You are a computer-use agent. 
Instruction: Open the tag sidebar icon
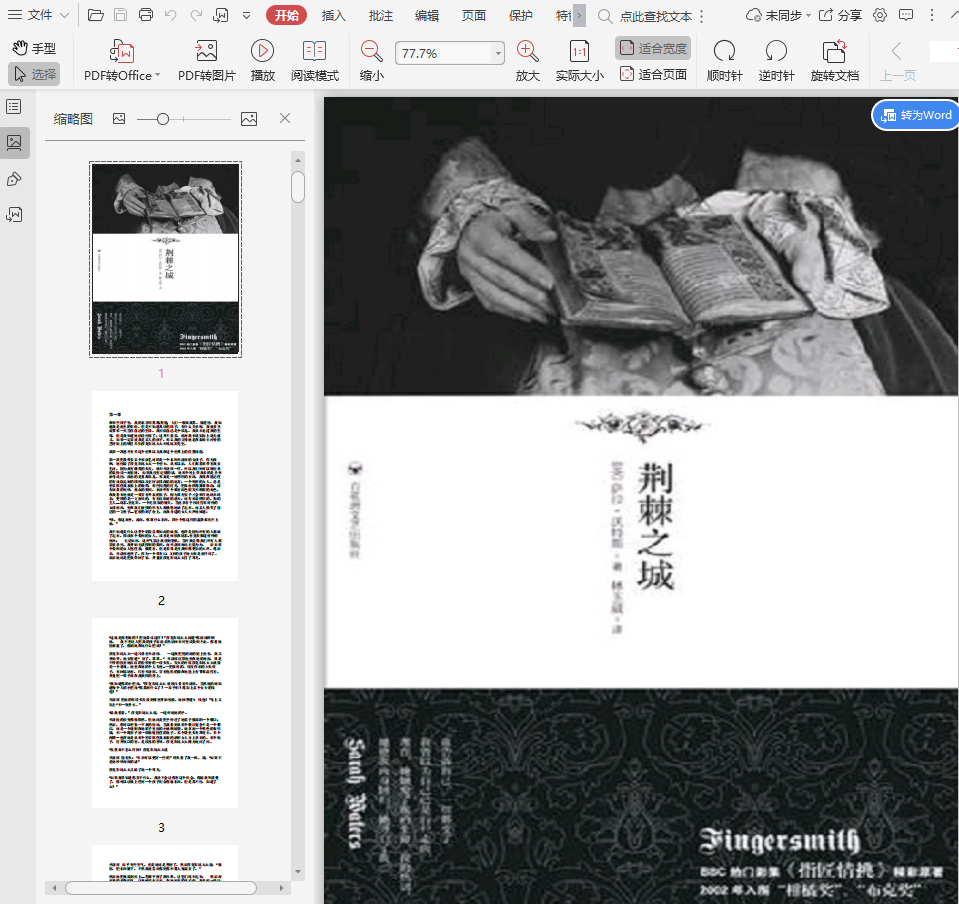tap(13, 179)
